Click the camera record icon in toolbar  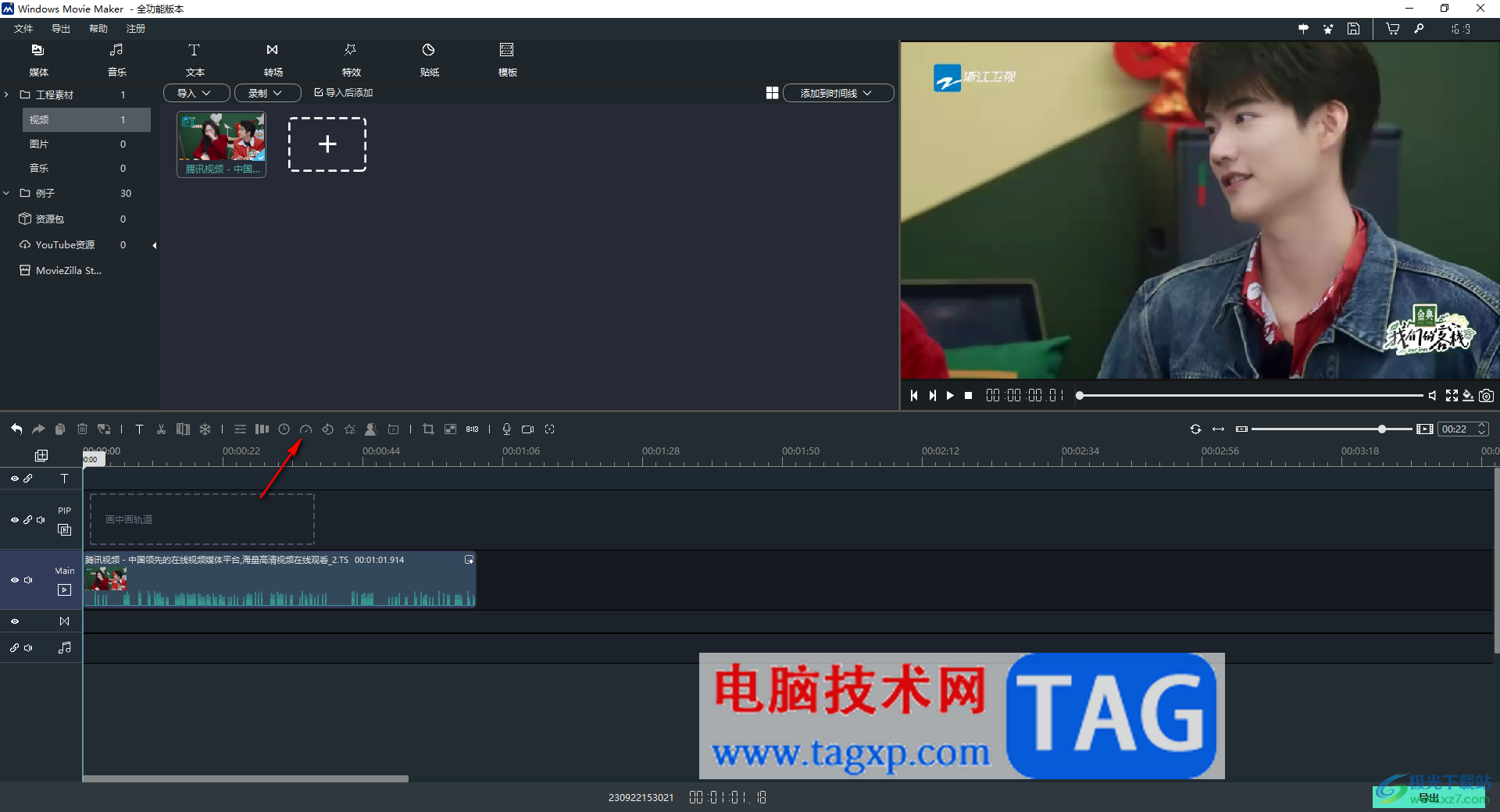pyautogui.click(x=528, y=429)
